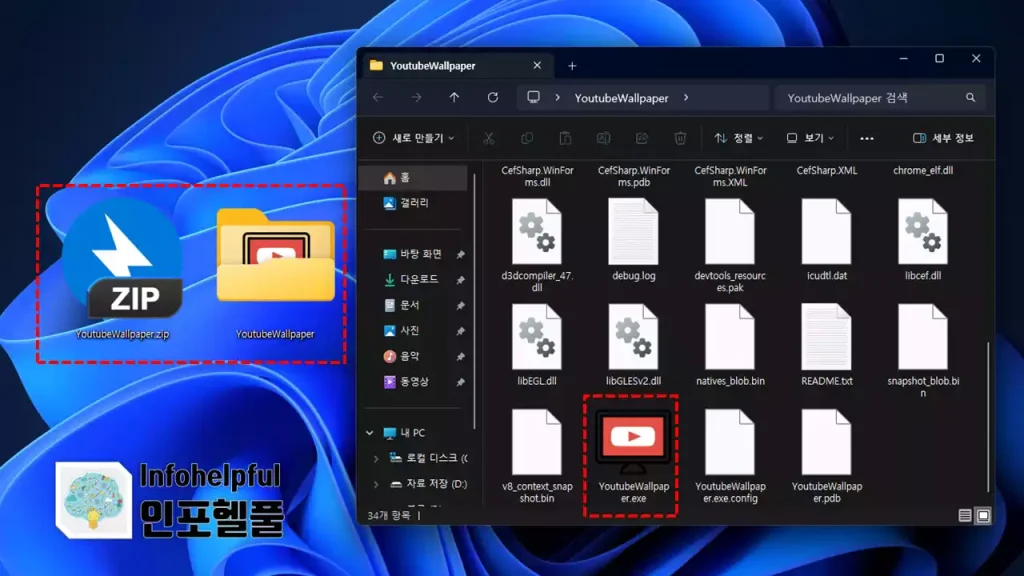
Task: Open 다운로드 in navigation pane
Action: click(413, 280)
